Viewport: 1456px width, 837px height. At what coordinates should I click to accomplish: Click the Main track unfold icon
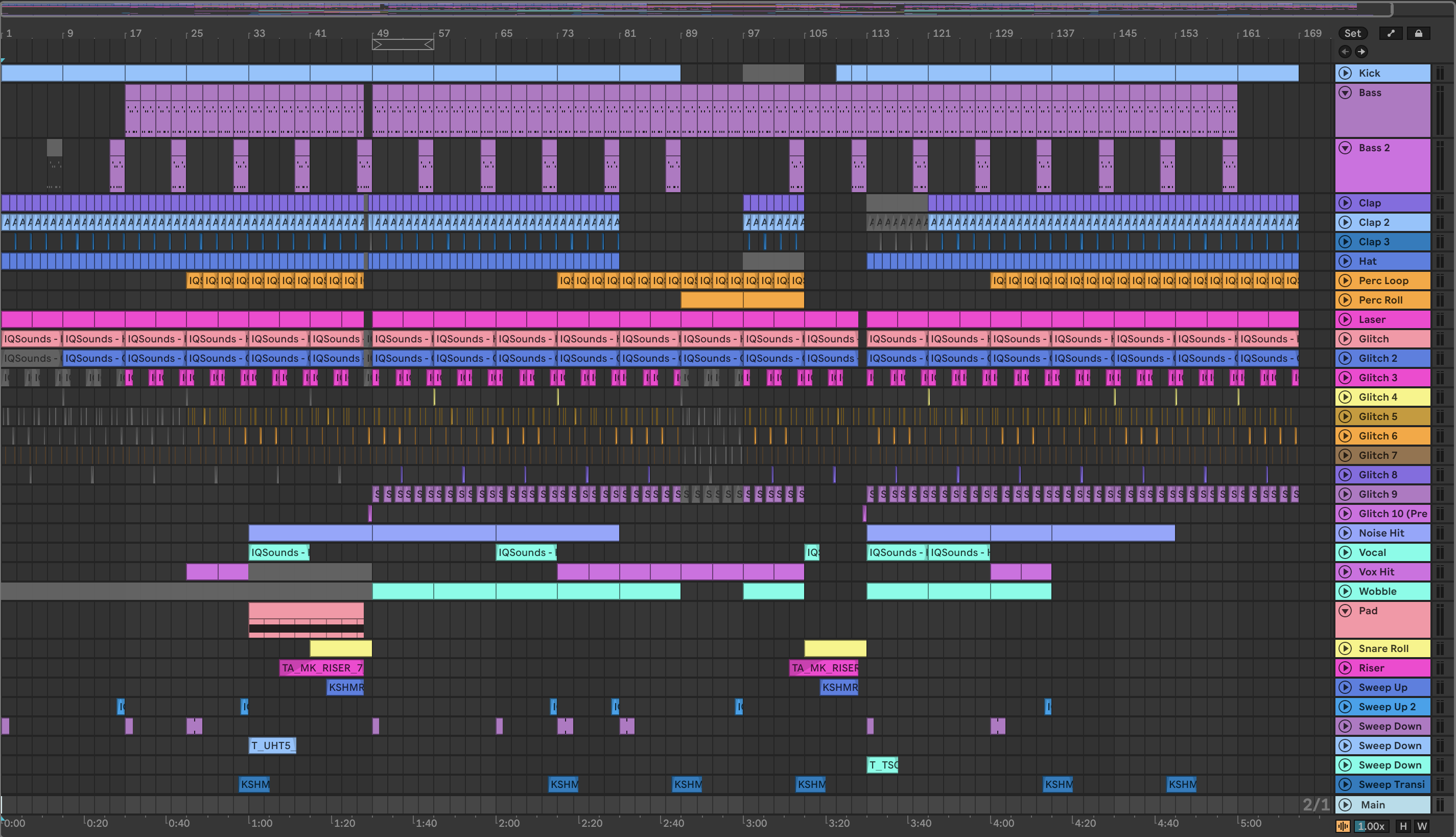[x=1345, y=805]
